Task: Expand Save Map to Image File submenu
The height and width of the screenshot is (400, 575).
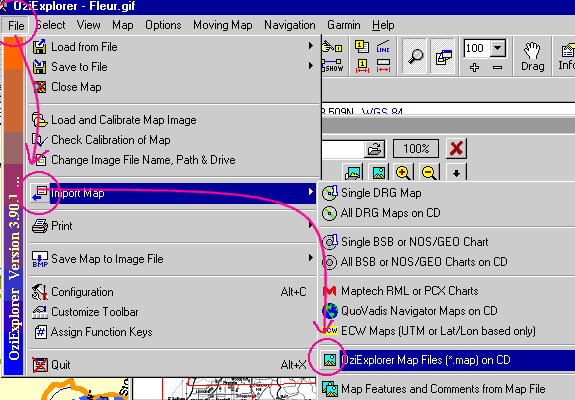Action: [173, 259]
